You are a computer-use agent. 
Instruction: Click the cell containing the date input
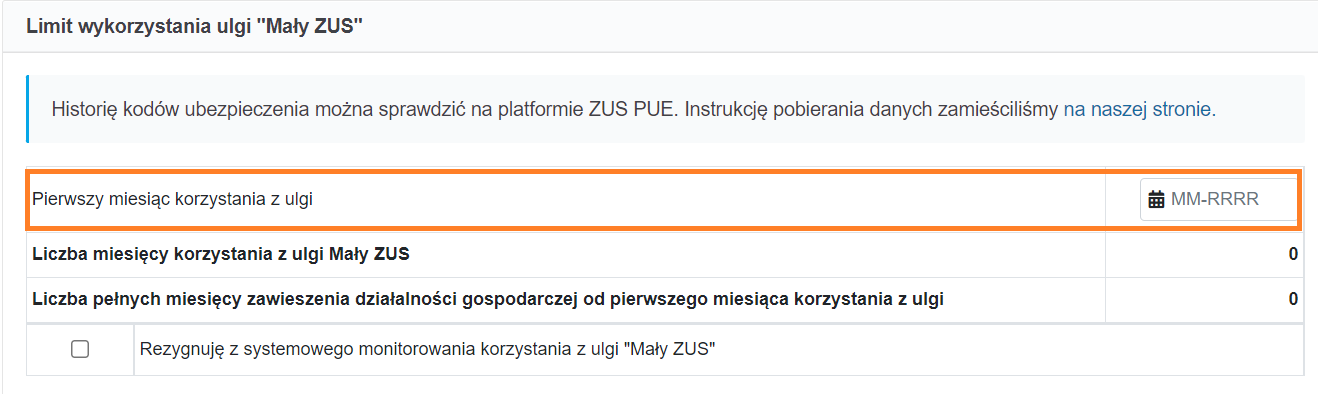tap(1204, 200)
